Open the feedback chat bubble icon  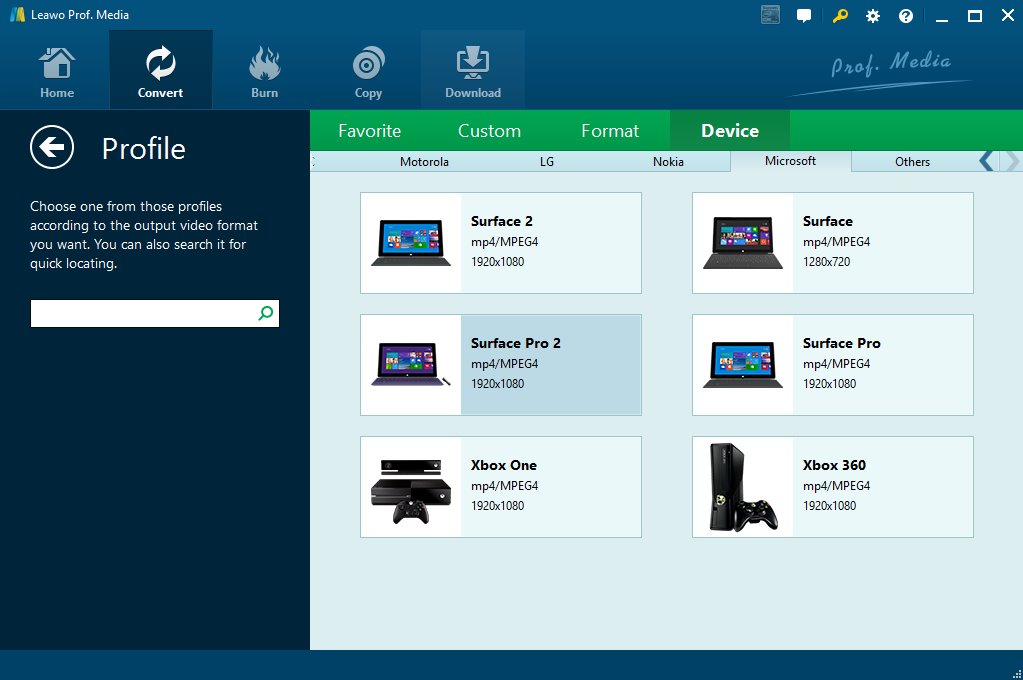(x=804, y=16)
